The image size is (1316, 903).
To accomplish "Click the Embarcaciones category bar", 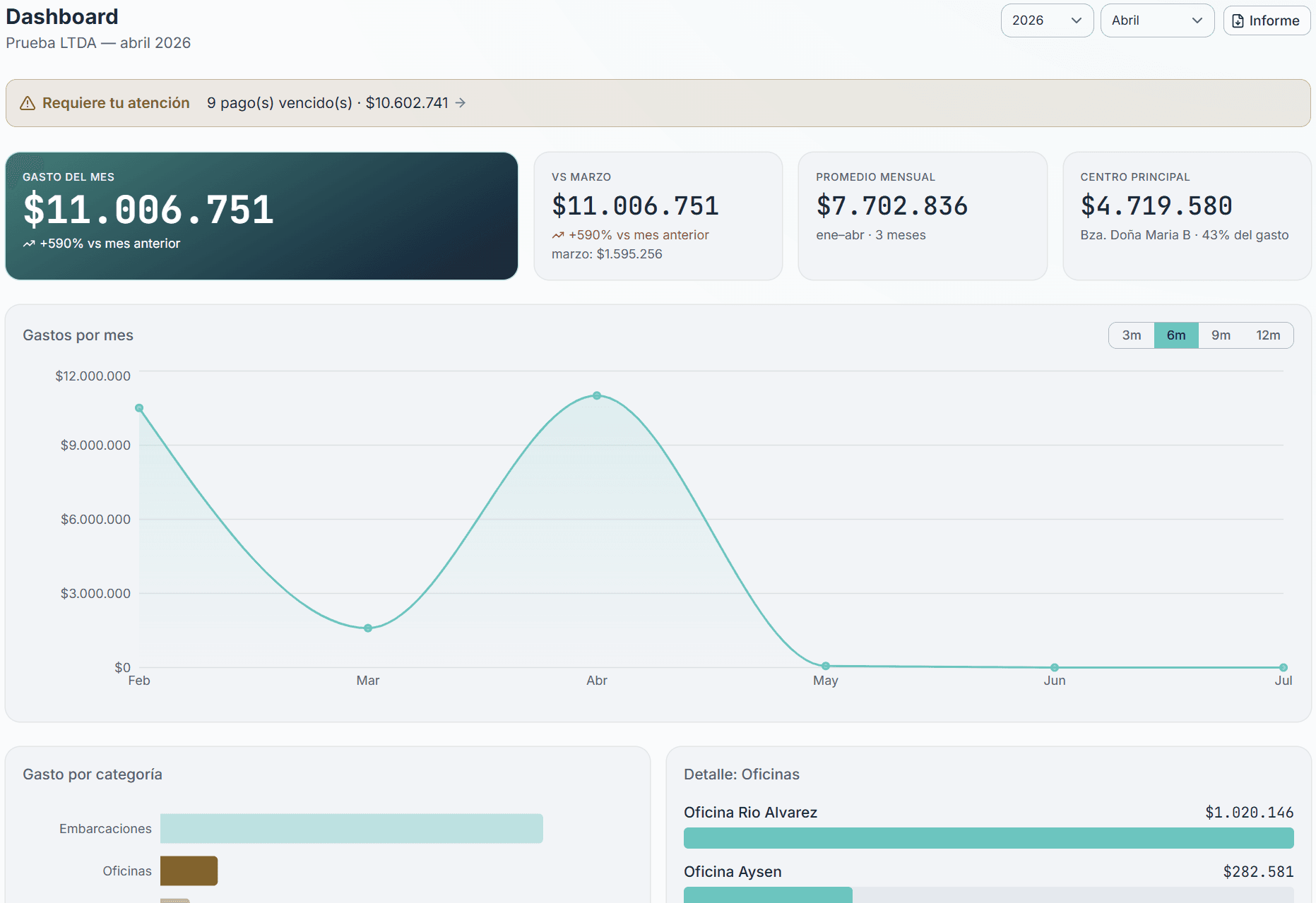I will click(x=352, y=829).
